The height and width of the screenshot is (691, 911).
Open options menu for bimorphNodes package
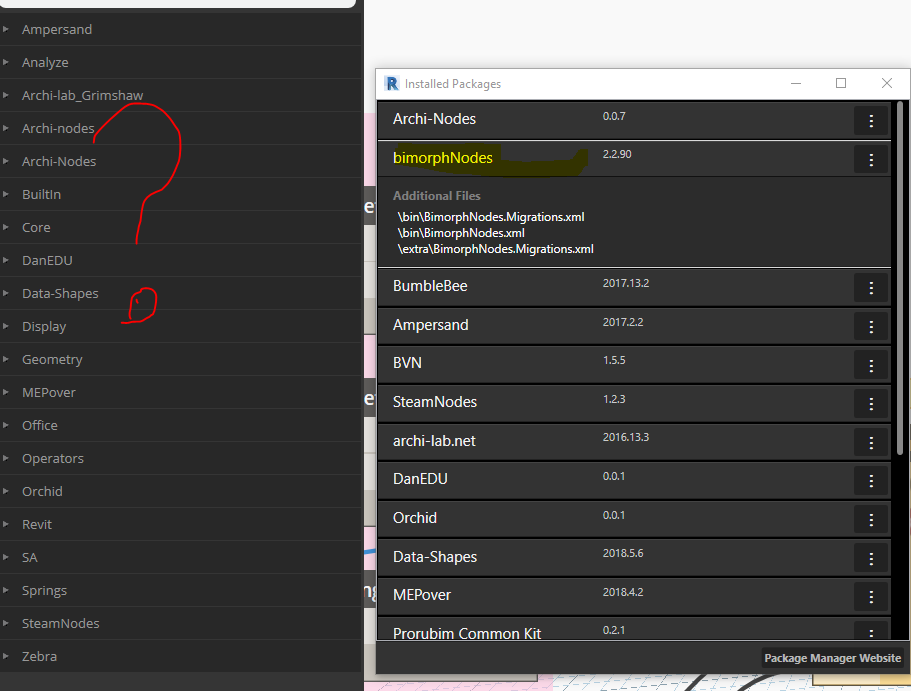[x=870, y=160]
